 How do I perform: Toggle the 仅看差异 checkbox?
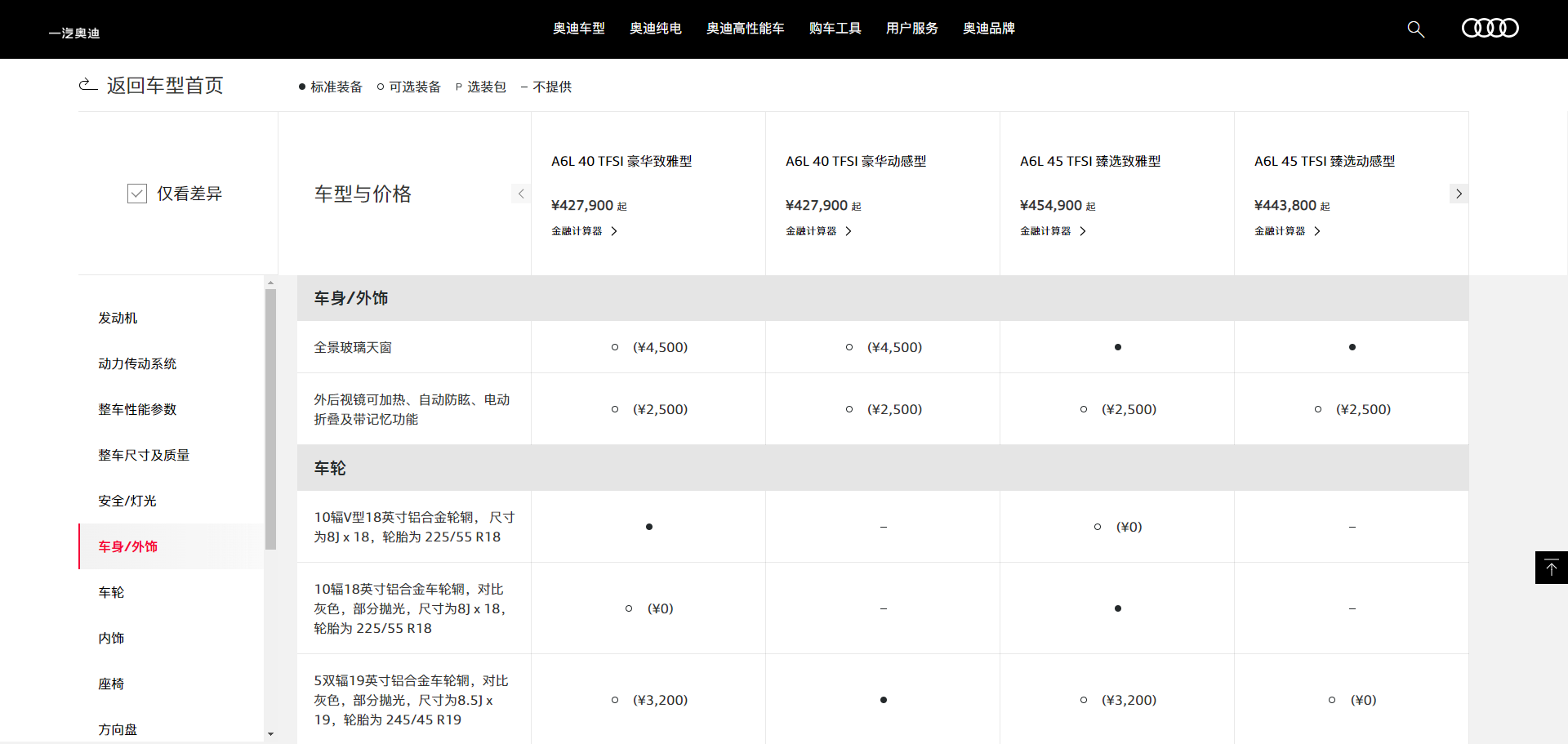click(x=137, y=194)
